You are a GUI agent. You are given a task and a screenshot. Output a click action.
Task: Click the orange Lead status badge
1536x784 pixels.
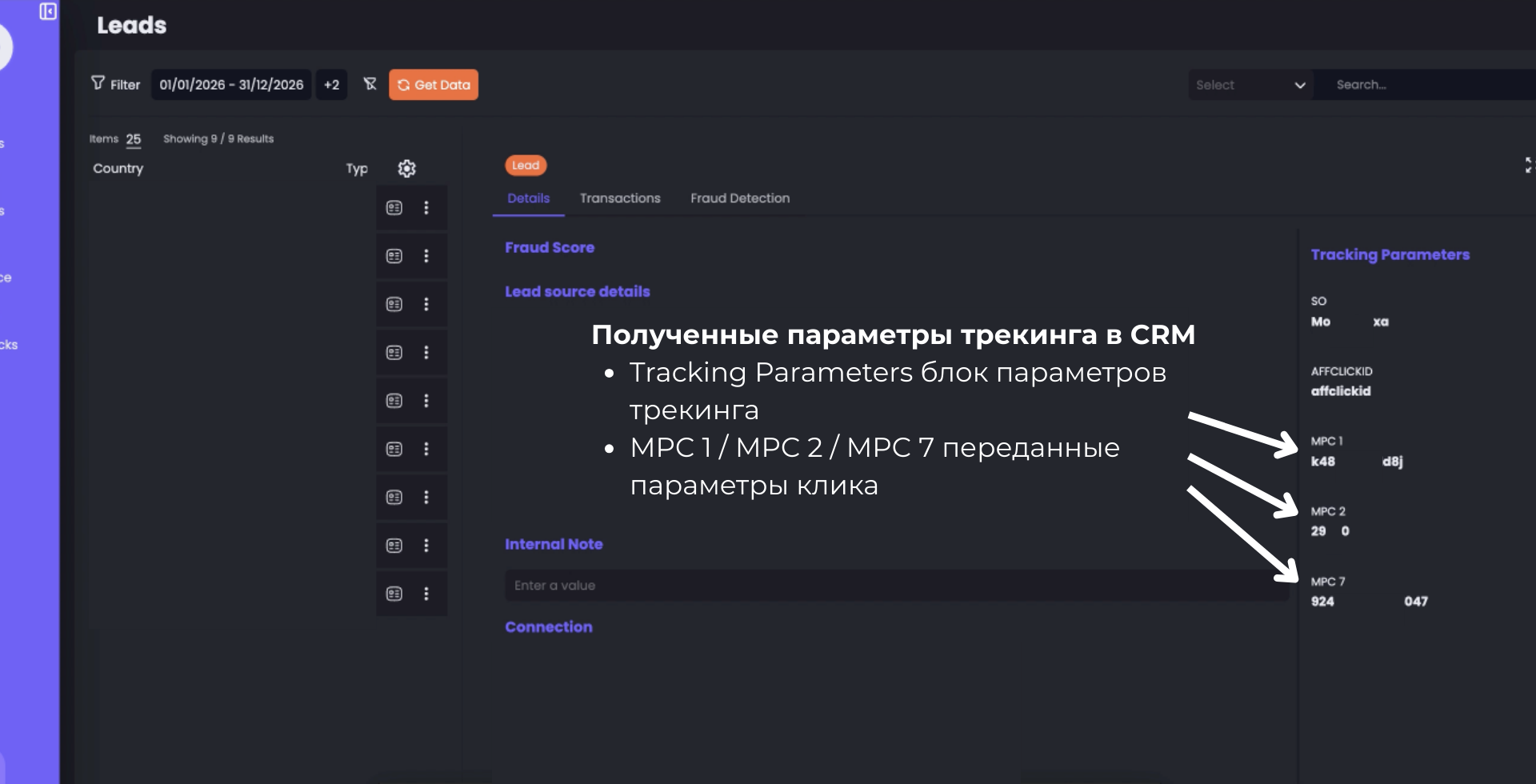[526, 166]
